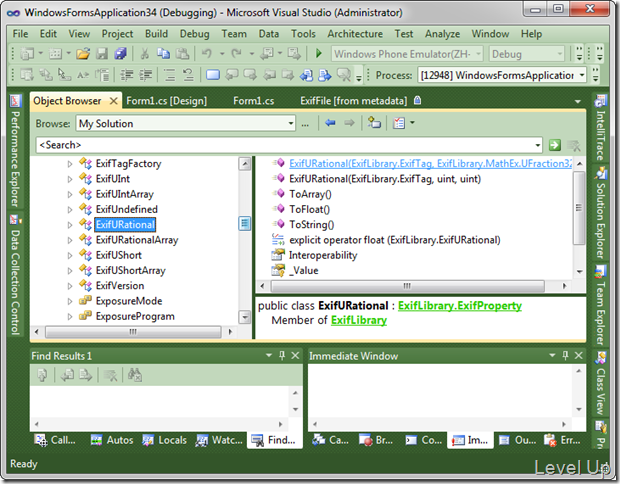Select the ToFloat() method
Viewport: 620px width, 484px height.
(310, 210)
